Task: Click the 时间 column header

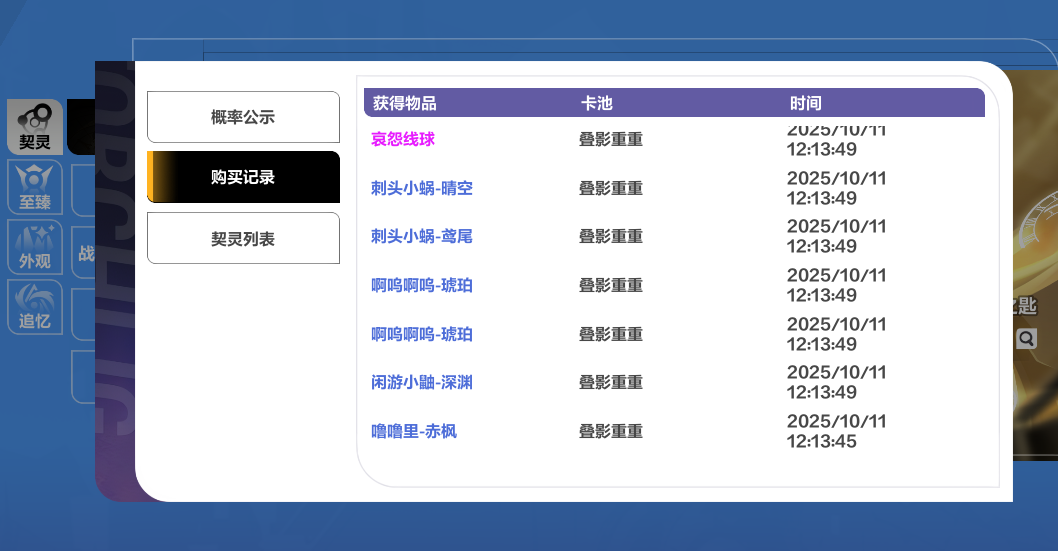Action: (x=805, y=103)
